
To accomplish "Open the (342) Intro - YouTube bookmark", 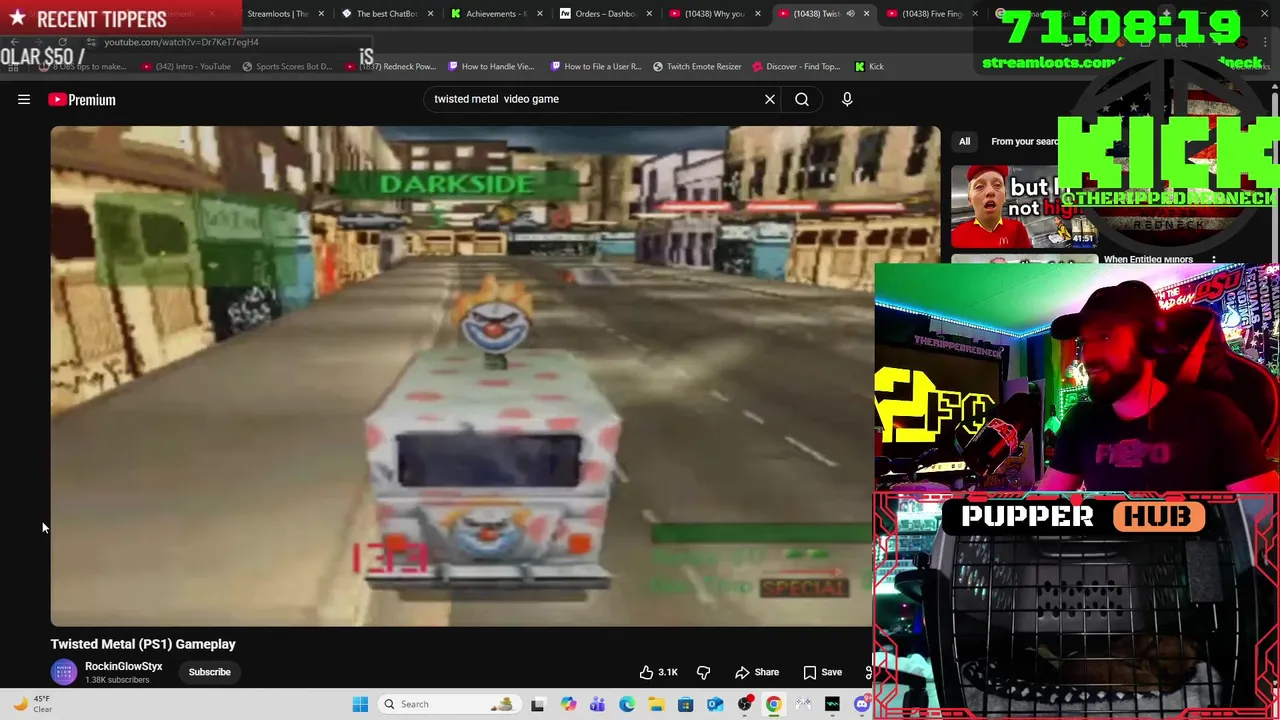I will [187, 67].
